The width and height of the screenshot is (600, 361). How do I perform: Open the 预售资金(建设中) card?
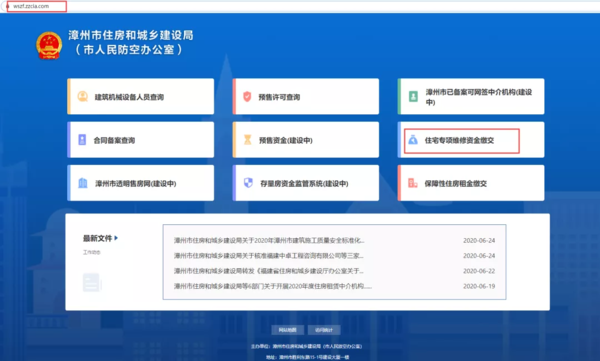306,140
